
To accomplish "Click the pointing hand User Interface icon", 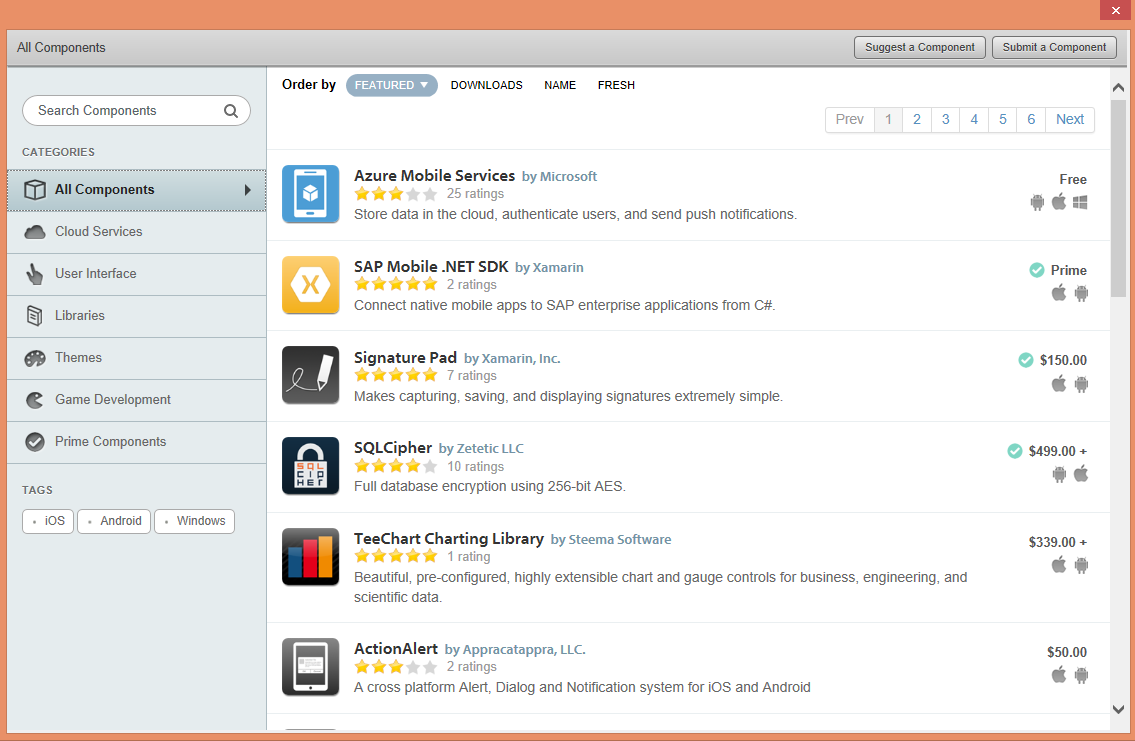I will [35, 274].
